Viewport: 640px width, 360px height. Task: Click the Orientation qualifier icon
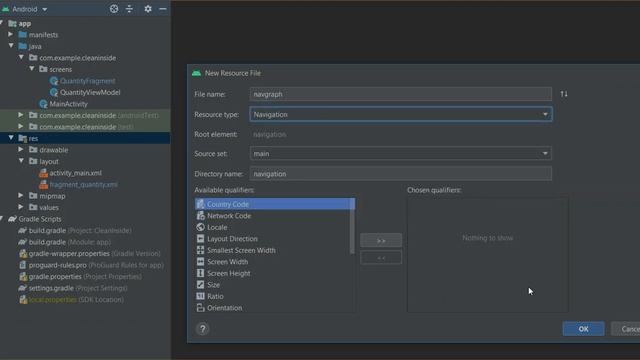[200, 307]
